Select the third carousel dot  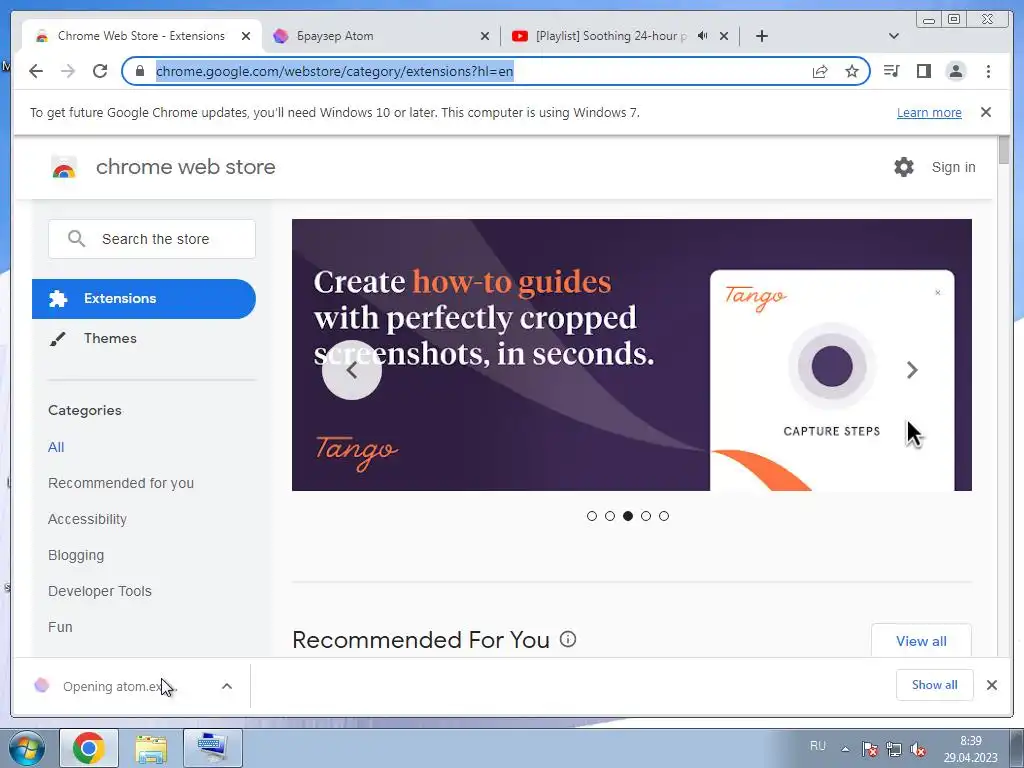[628, 516]
